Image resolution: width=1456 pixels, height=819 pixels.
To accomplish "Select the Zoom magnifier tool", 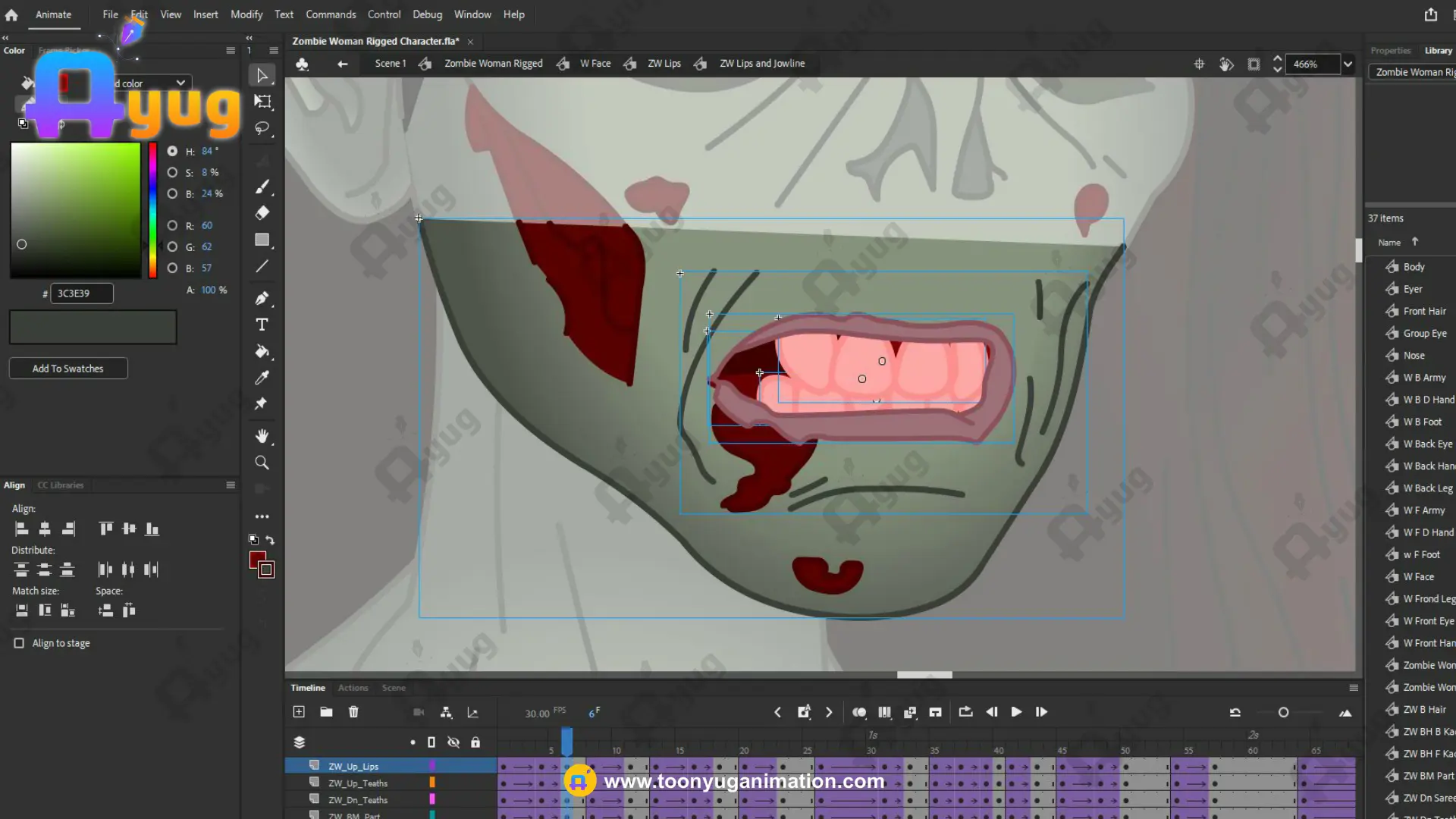I will 262,463.
